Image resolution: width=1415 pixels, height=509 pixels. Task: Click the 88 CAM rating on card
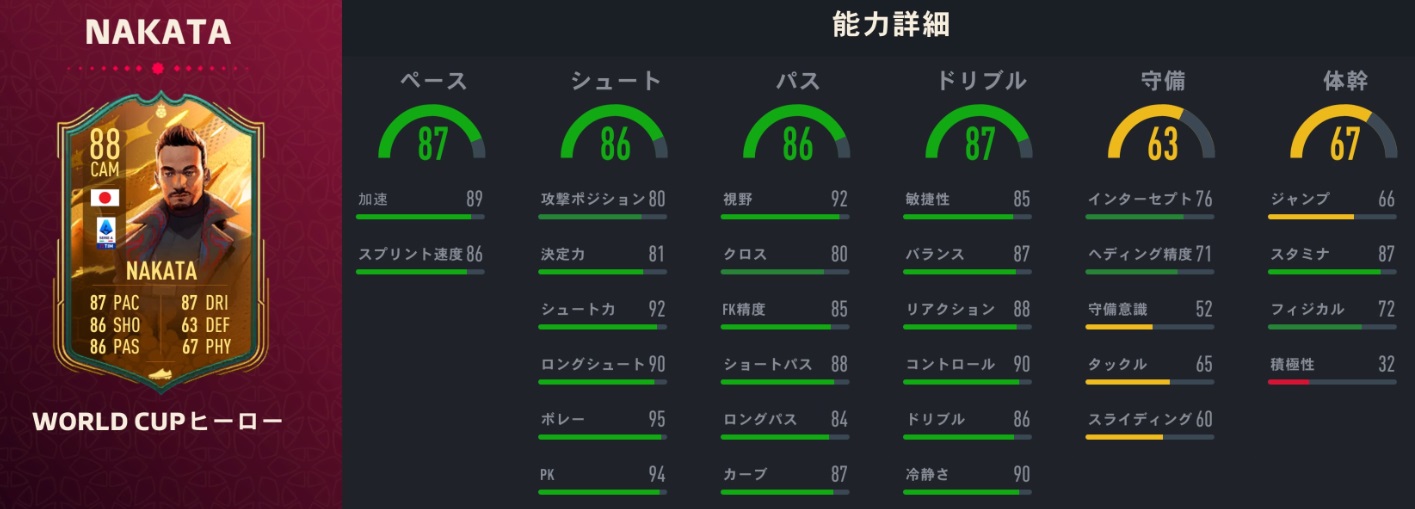104,148
